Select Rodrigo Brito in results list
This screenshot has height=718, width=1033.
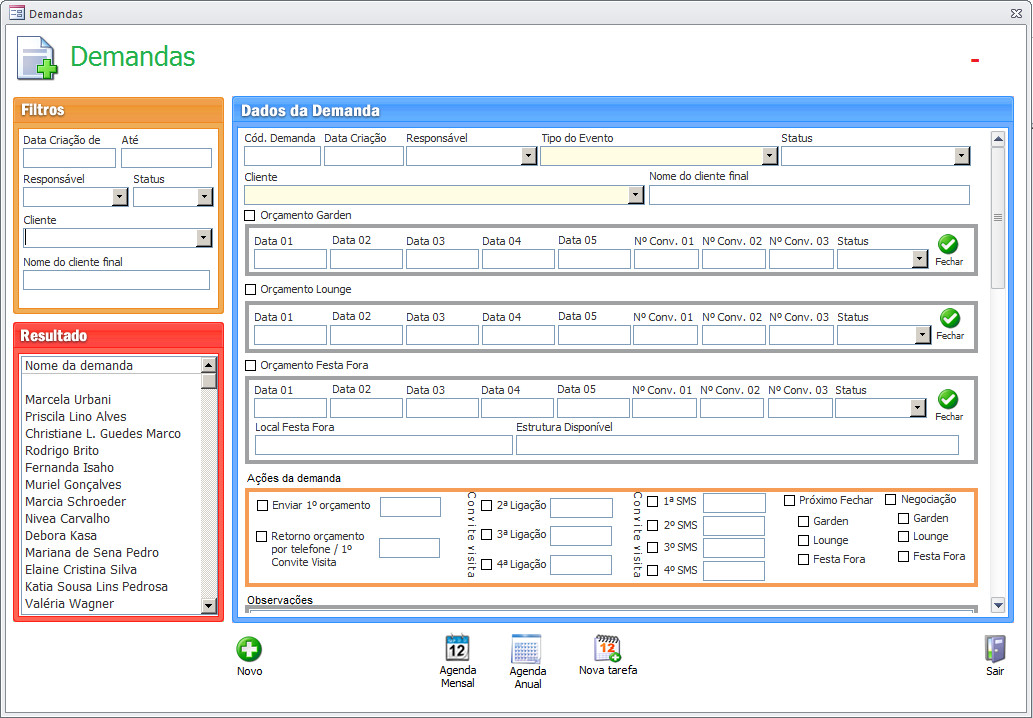point(62,451)
